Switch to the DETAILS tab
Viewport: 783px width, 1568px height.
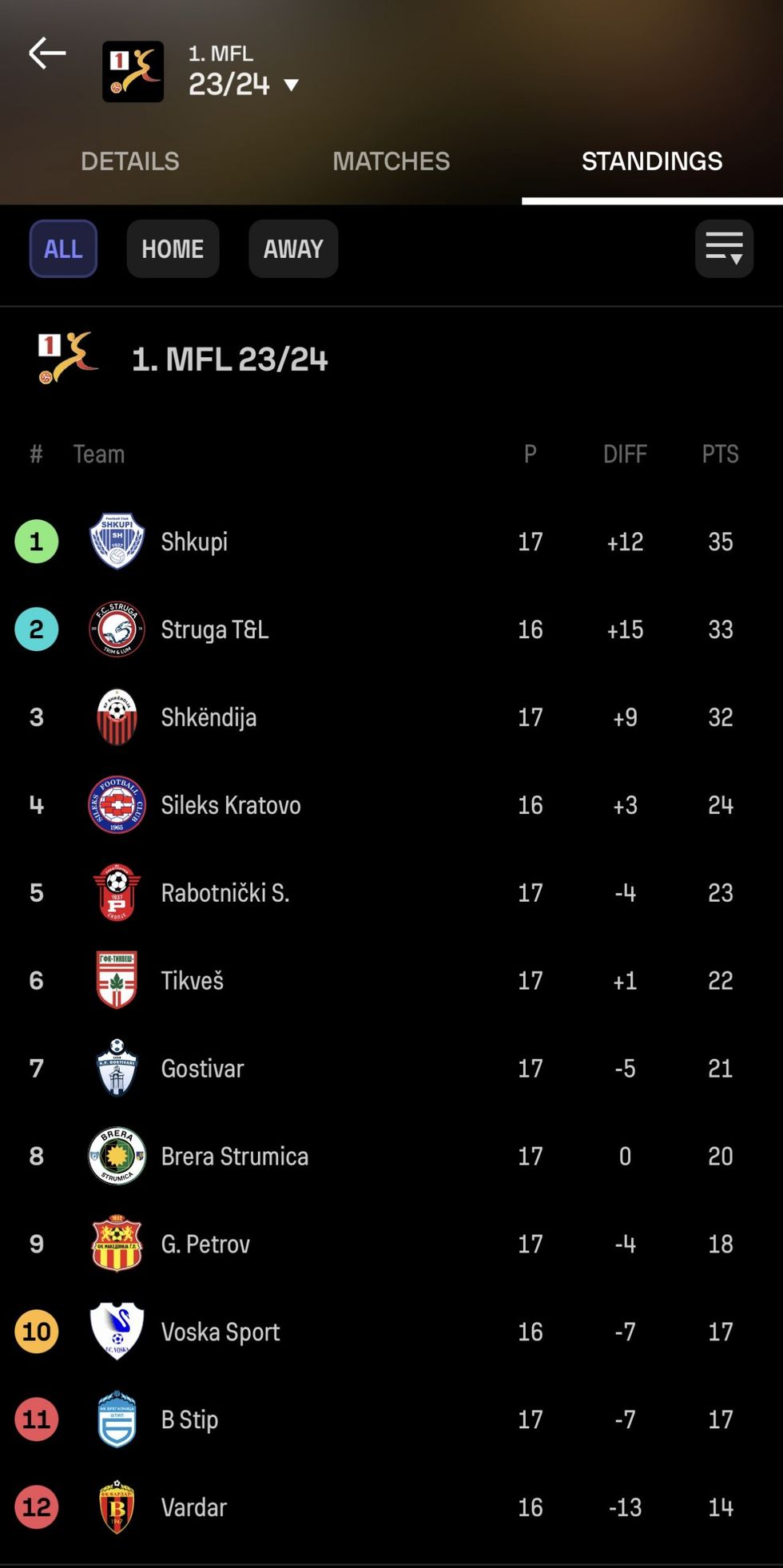(130, 161)
